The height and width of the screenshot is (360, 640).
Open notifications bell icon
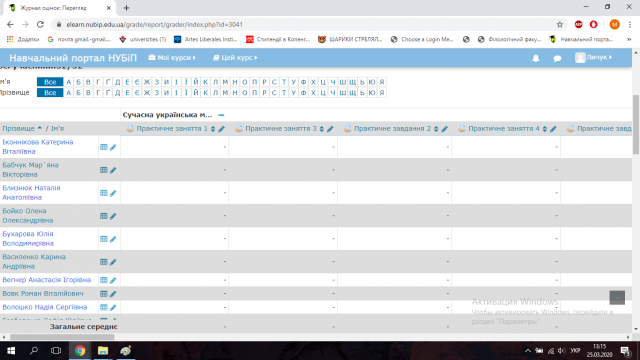tap(536, 58)
